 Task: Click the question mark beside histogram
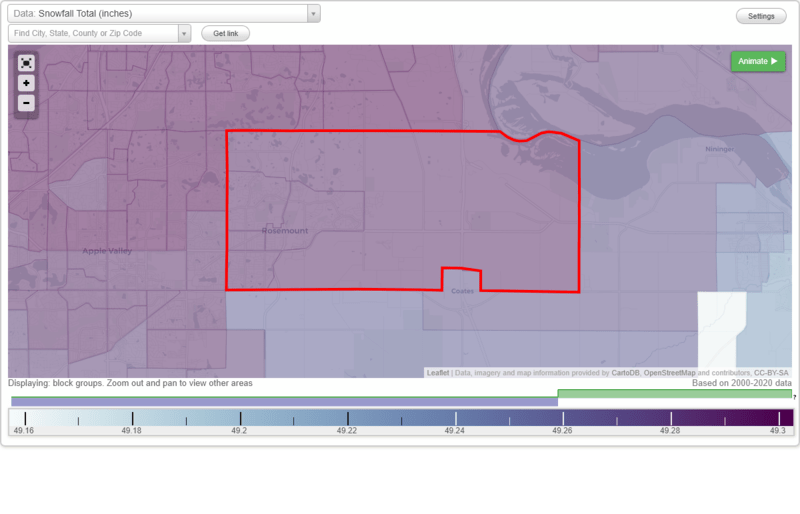point(794,397)
